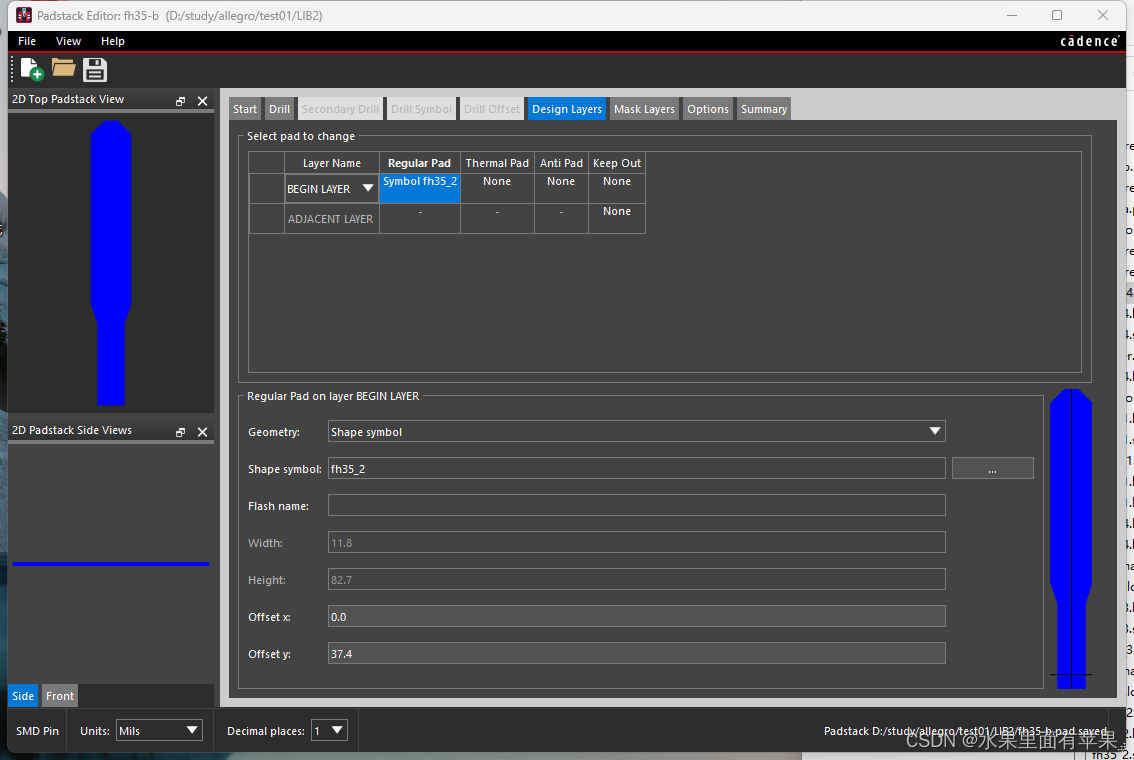Undock the 2D Padstack Side Views panel
Viewport: 1134px width, 760px height.
(181, 432)
